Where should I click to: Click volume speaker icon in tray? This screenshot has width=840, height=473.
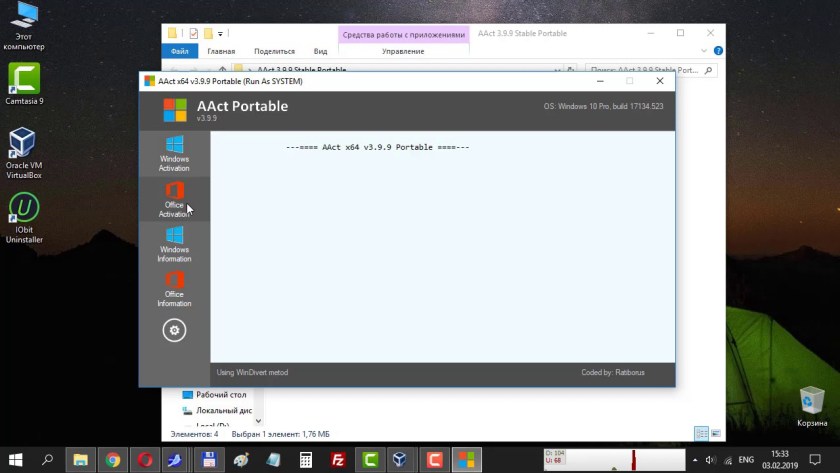[710, 460]
